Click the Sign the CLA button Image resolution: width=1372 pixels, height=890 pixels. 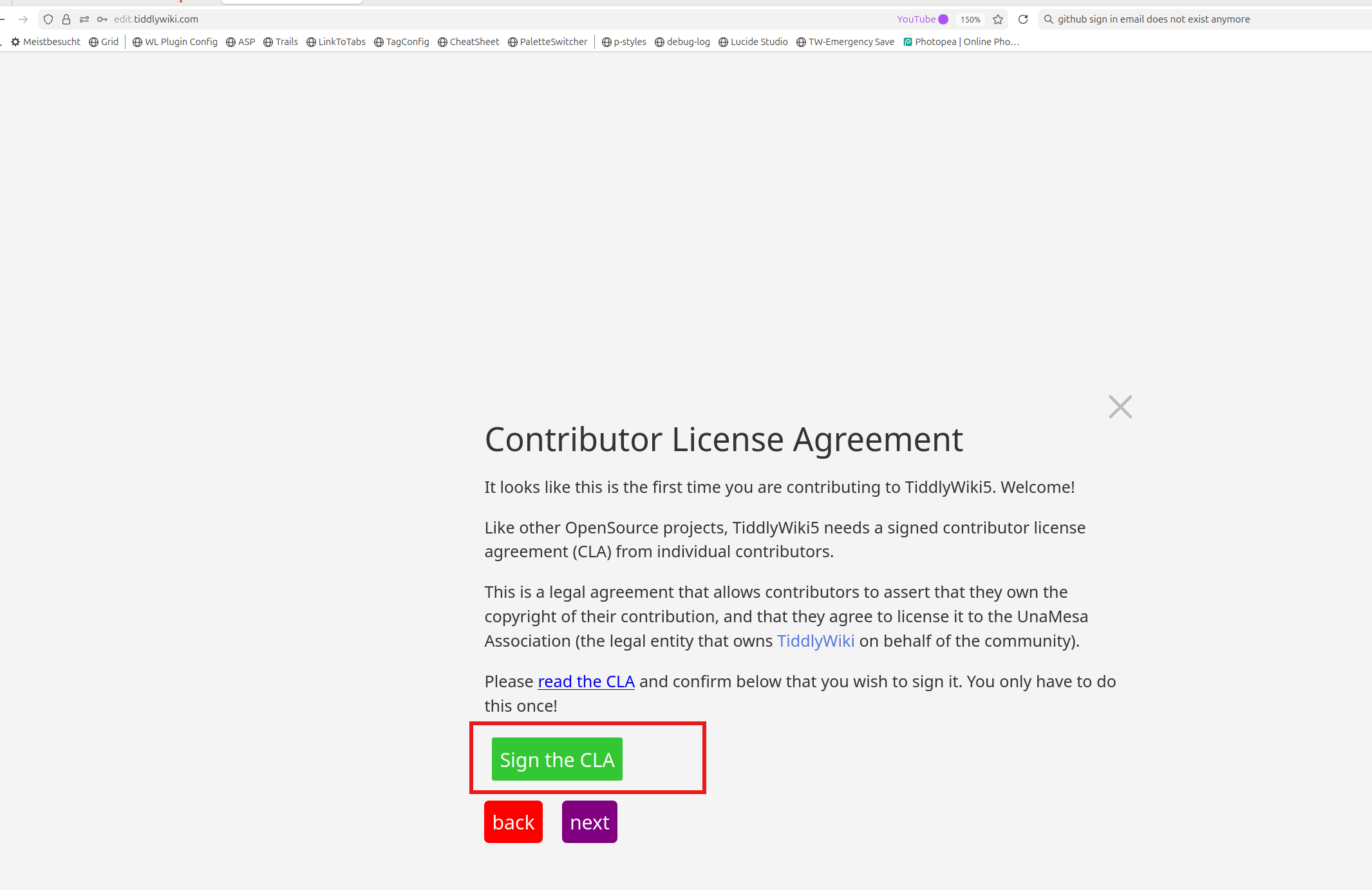557,759
